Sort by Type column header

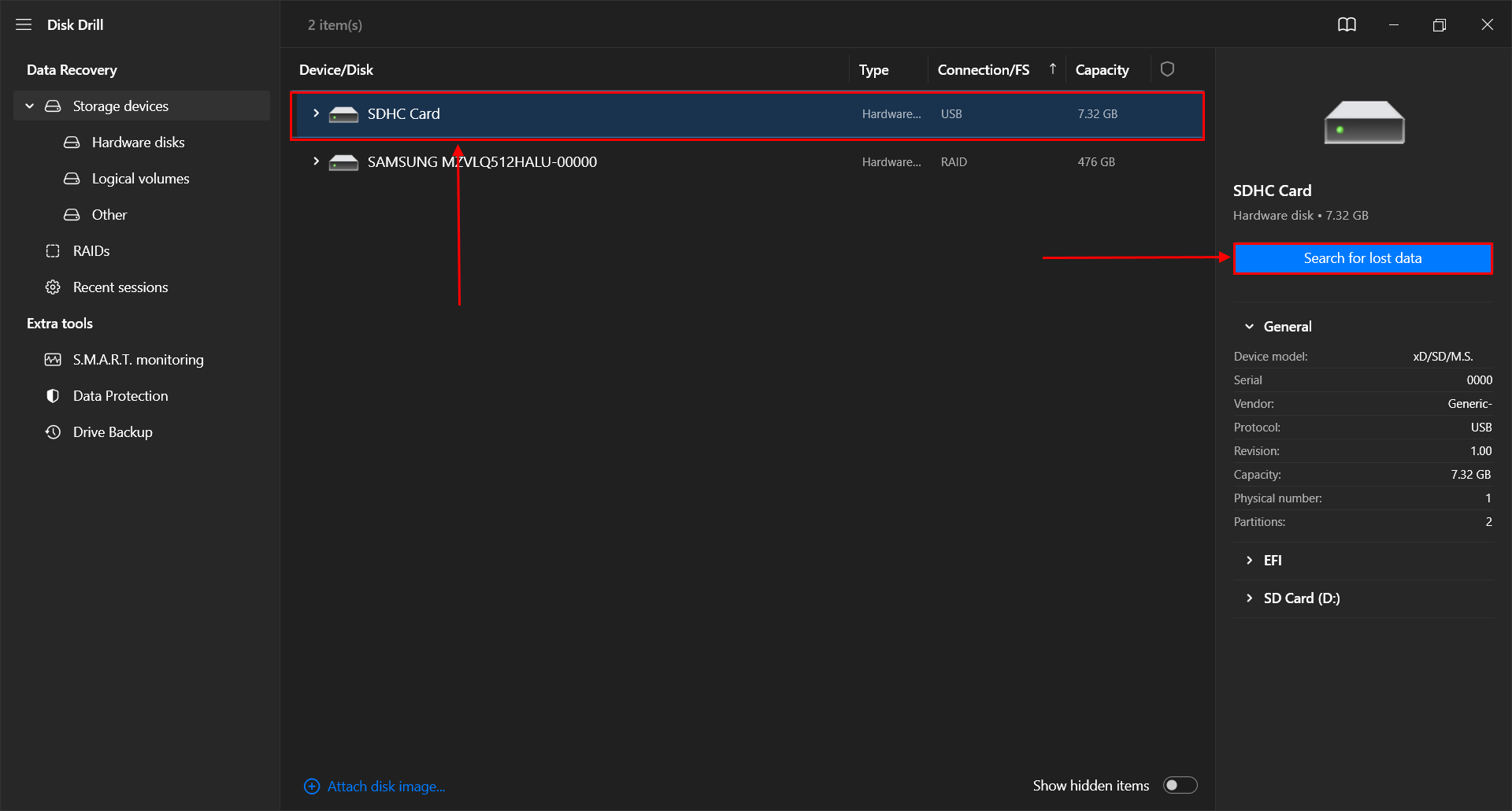[x=873, y=69]
